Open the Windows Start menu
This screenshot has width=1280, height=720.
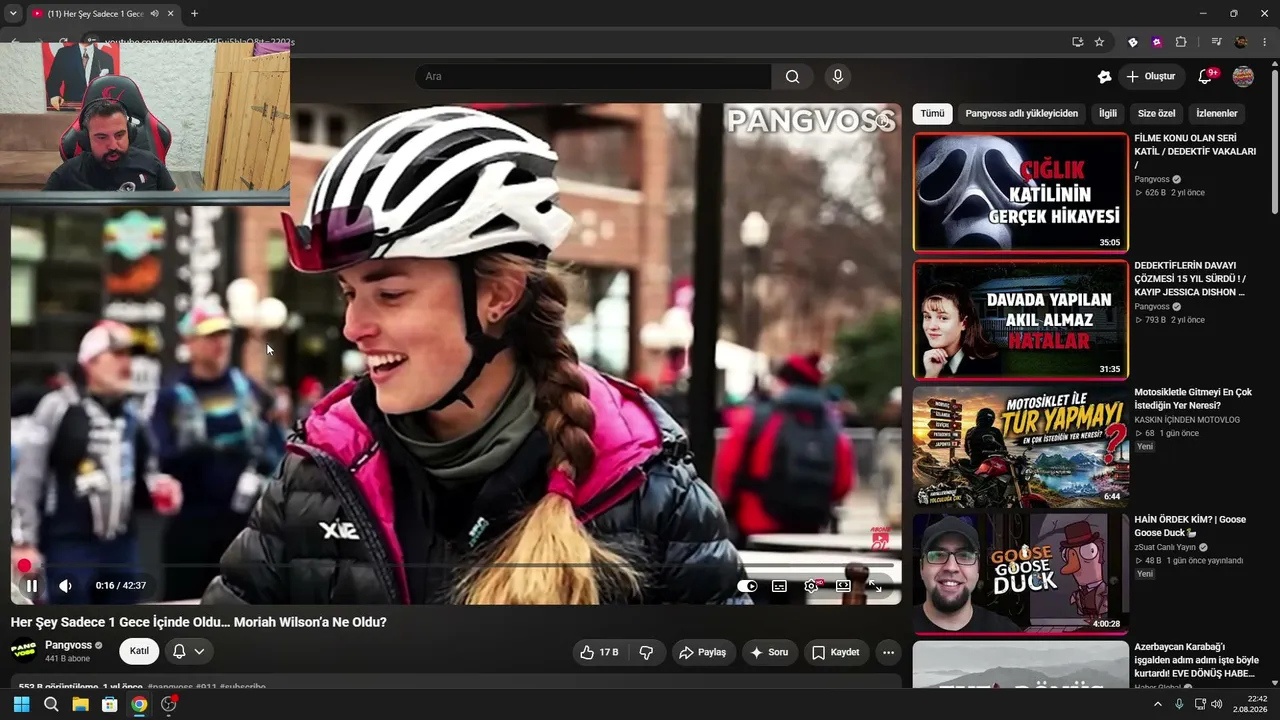tap(21, 704)
